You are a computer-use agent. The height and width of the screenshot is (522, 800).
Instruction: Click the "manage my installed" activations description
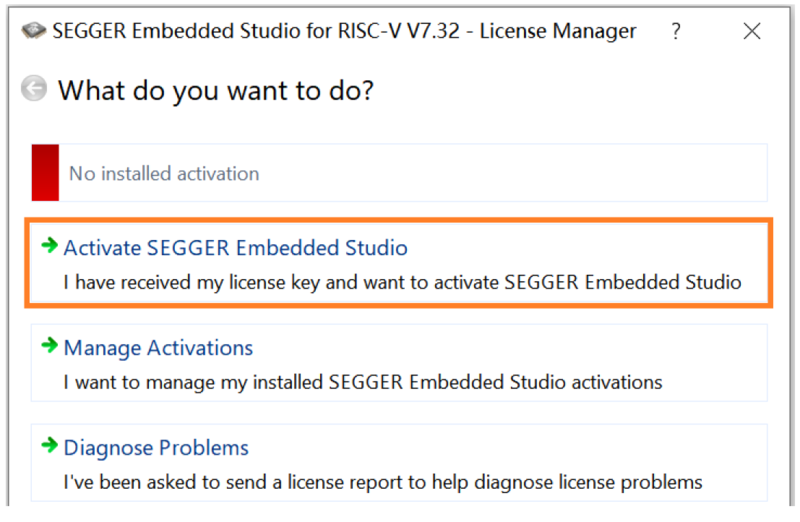tap(362, 382)
